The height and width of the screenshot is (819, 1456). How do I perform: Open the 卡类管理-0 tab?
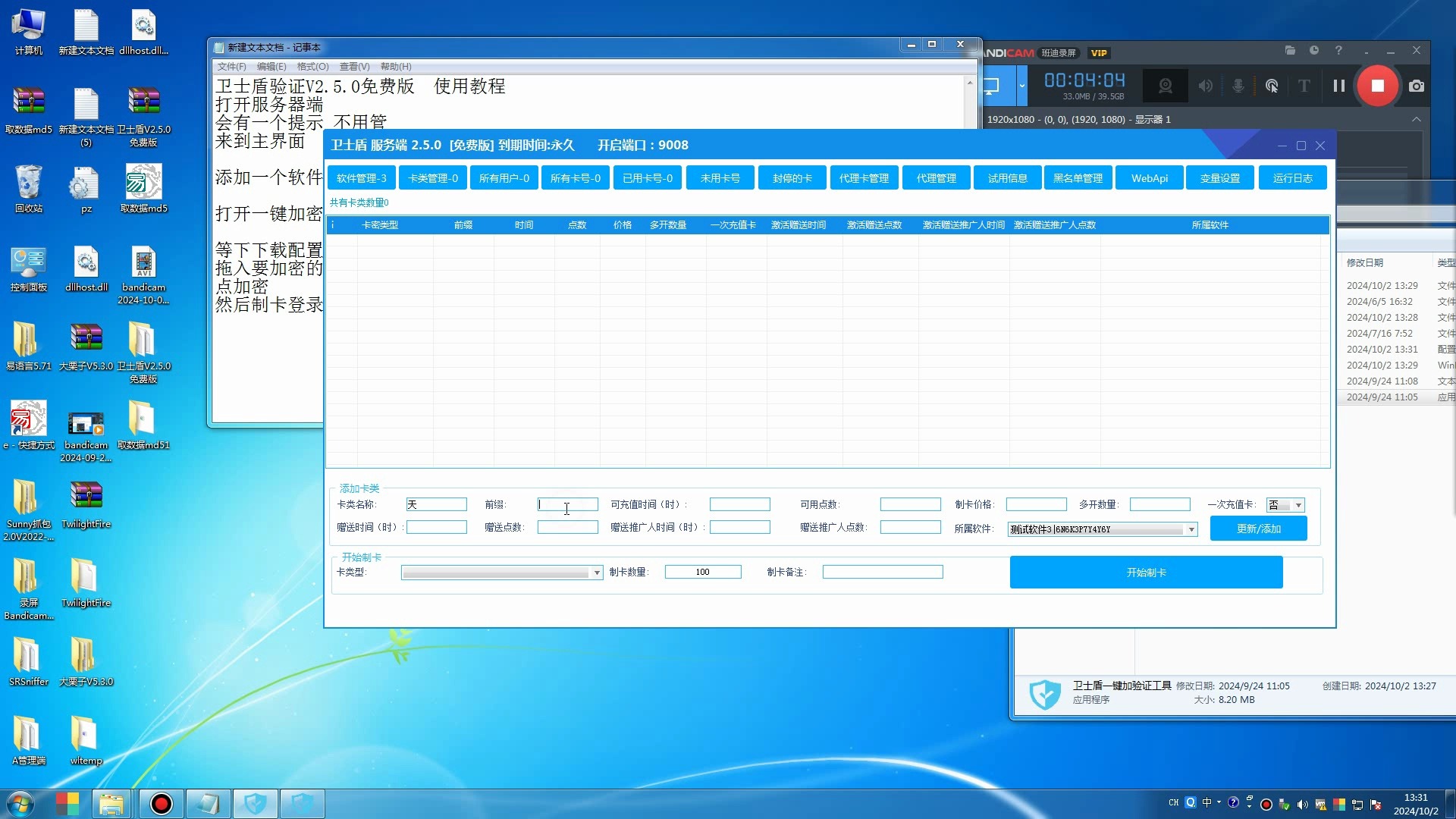433,178
